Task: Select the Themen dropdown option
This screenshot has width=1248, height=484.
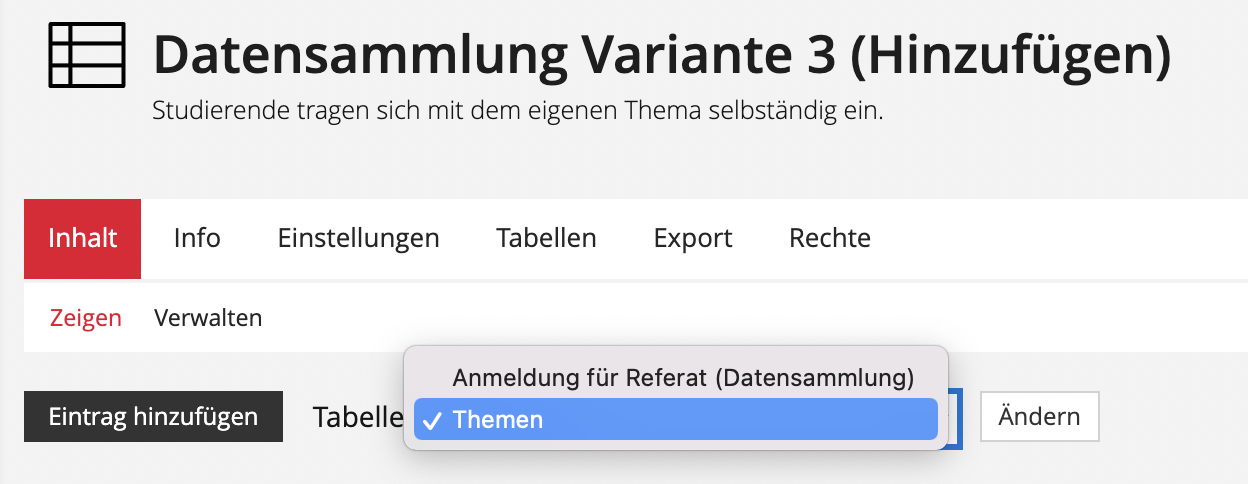Action: tap(497, 420)
